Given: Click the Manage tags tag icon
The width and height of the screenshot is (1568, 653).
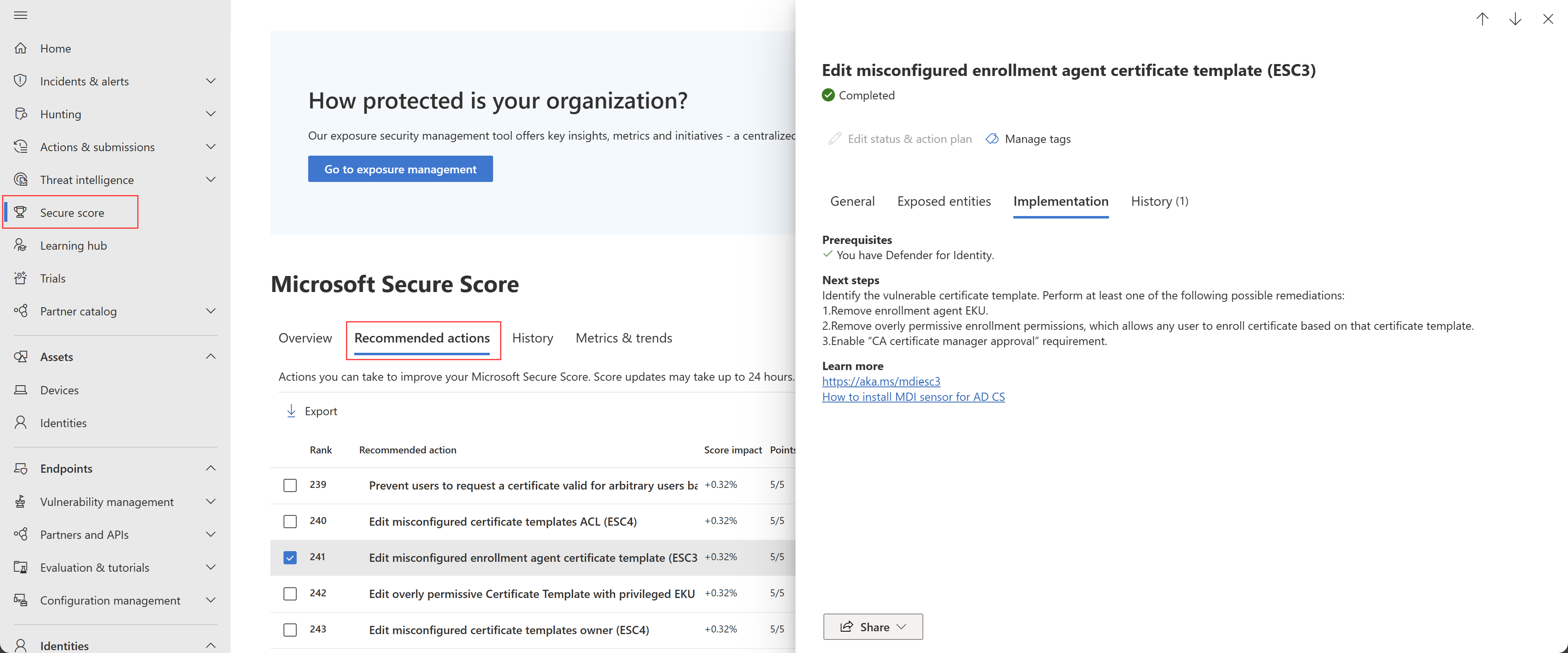Looking at the screenshot, I should tap(992, 139).
